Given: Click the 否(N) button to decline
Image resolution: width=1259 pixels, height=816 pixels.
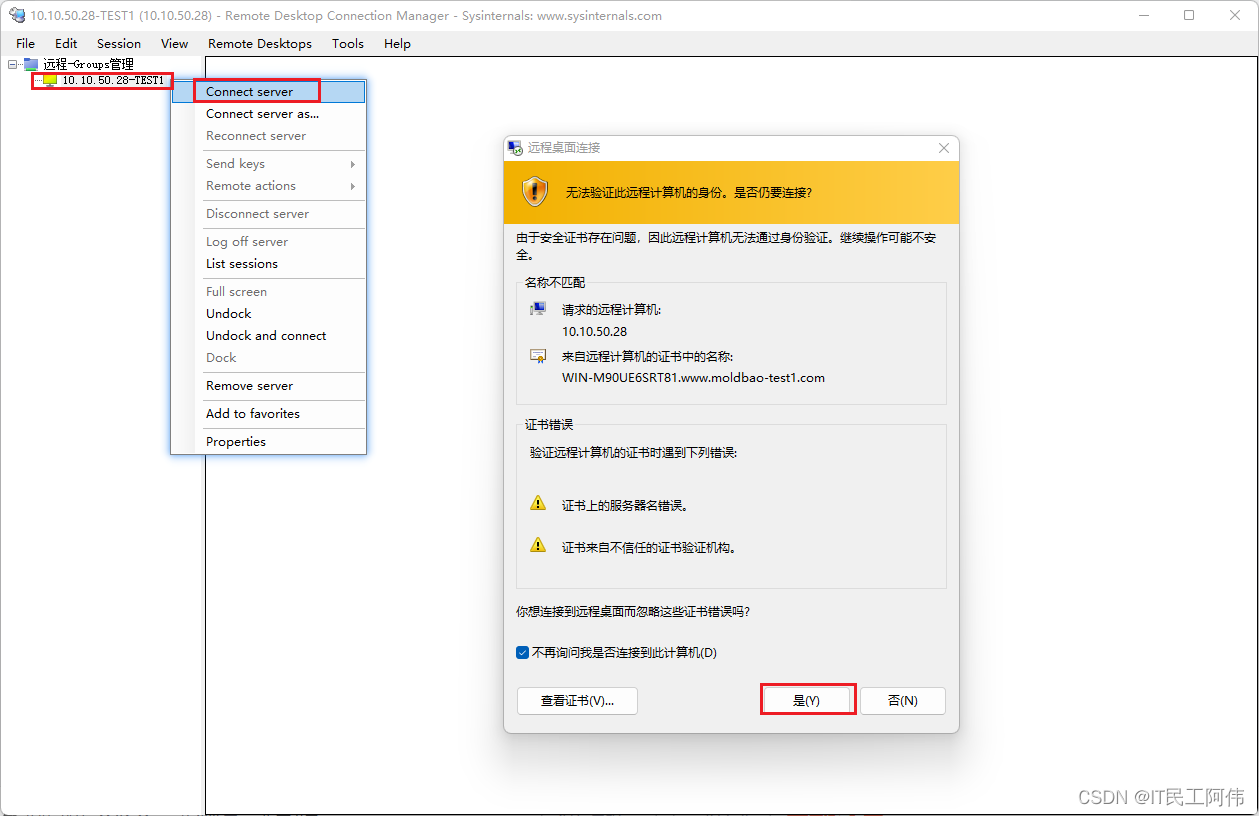Looking at the screenshot, I should coord(902,700).
